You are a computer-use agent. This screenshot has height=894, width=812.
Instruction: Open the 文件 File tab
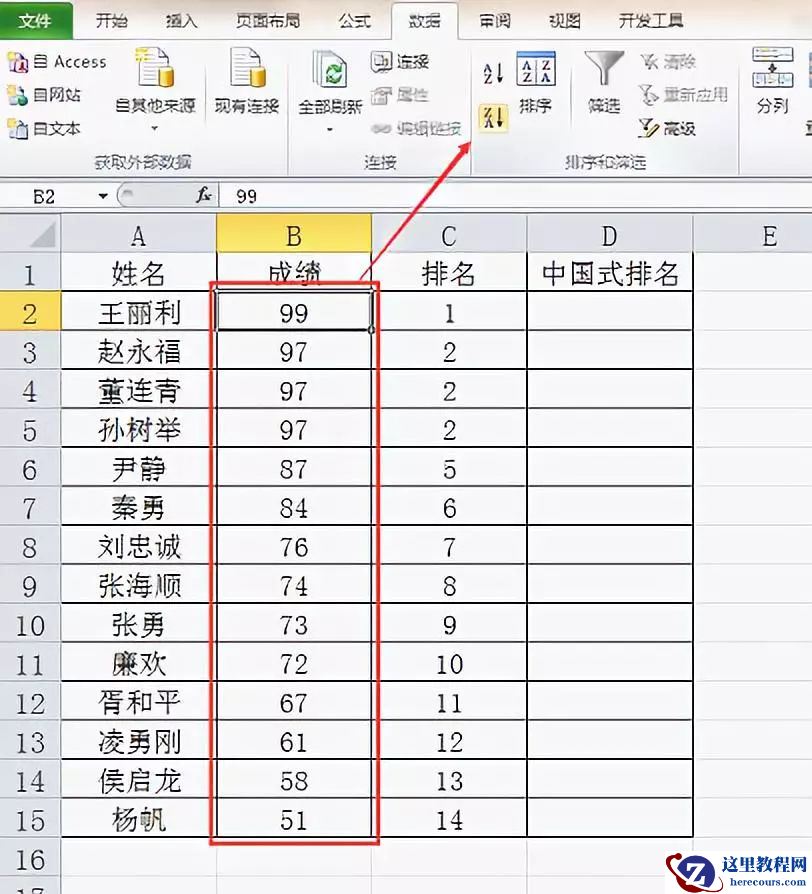[x=35, y=21]
